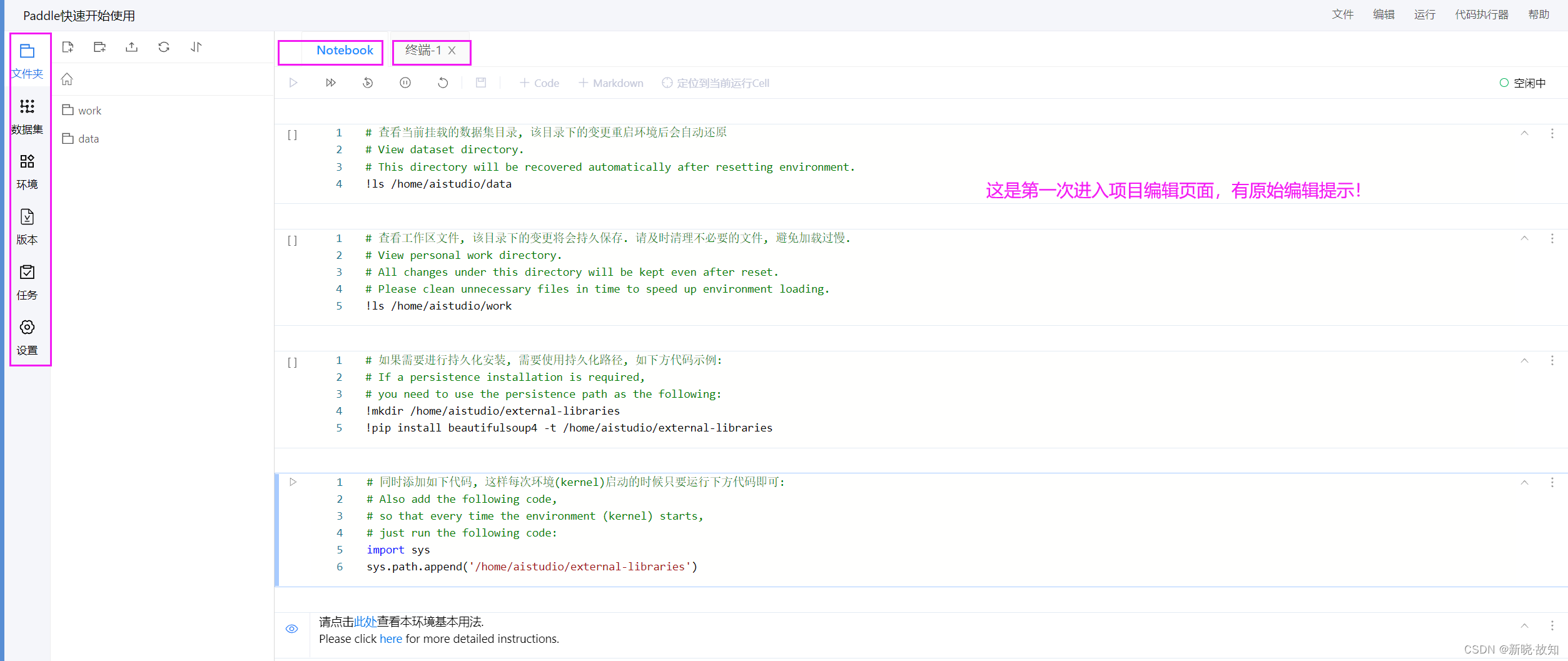Click the sort files icon

tap(196, 47)
